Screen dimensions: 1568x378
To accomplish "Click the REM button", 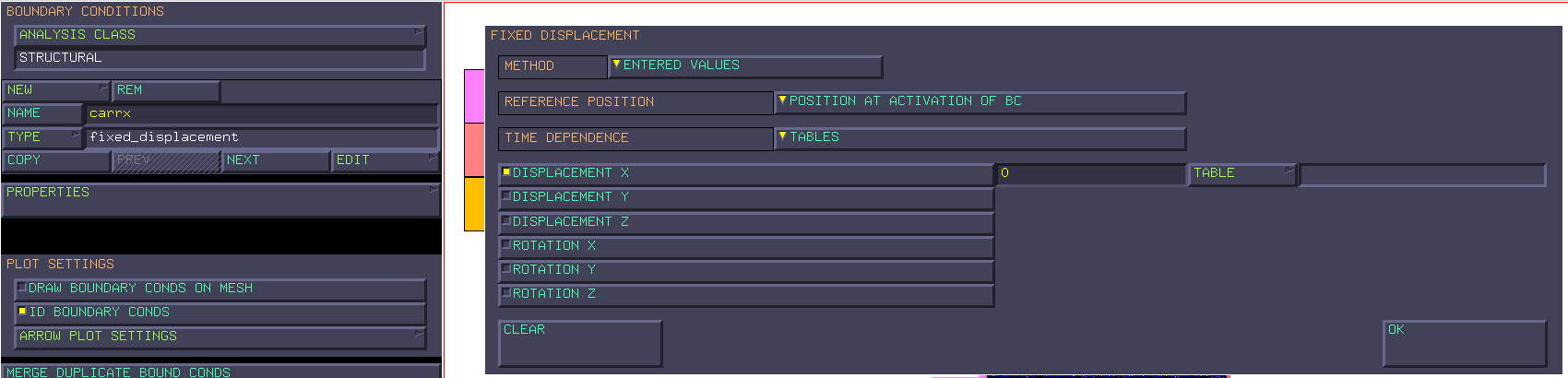I will click(166, 90).
